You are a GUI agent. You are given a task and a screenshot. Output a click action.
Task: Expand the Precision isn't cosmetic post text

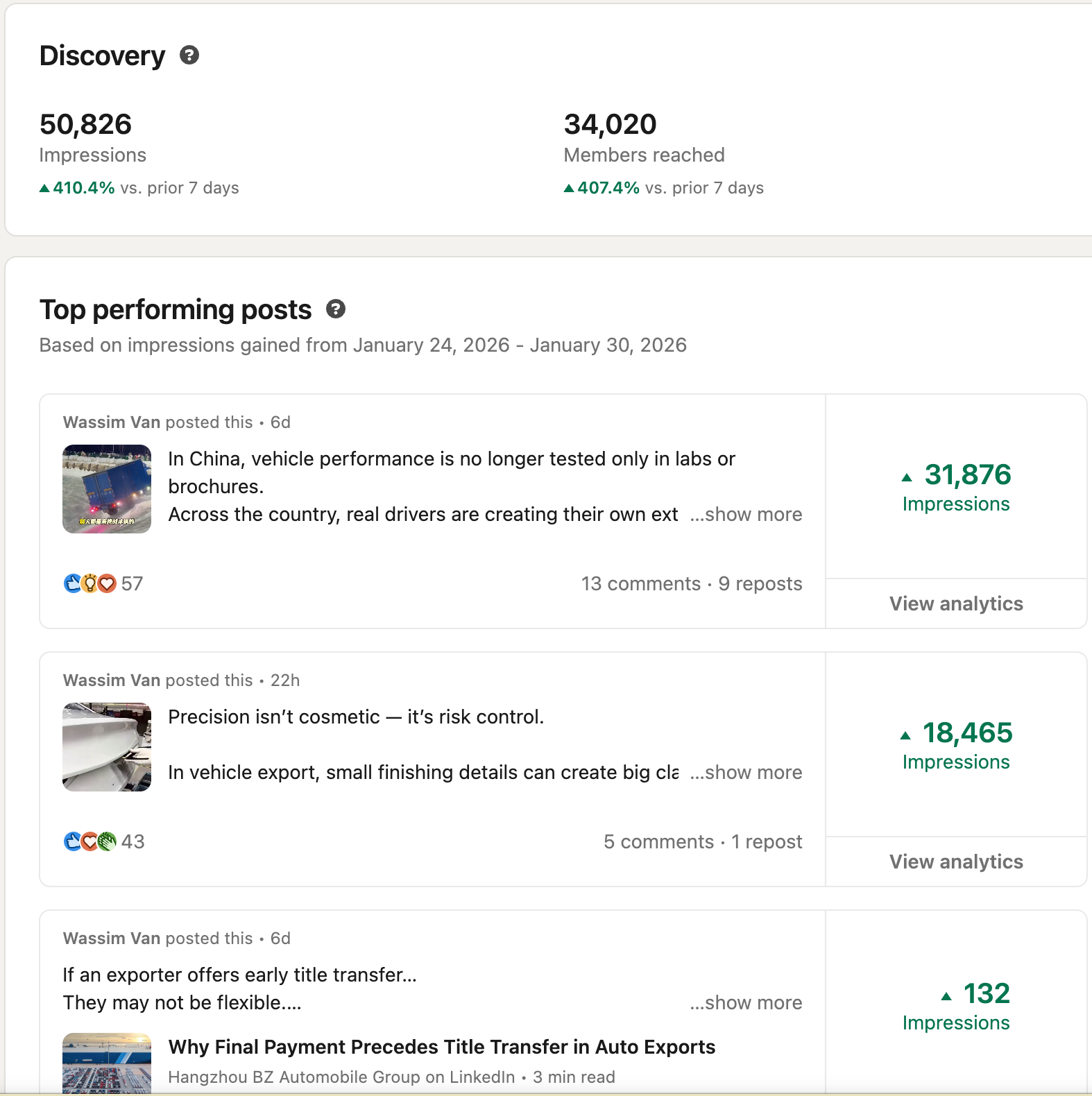point(746,773)
